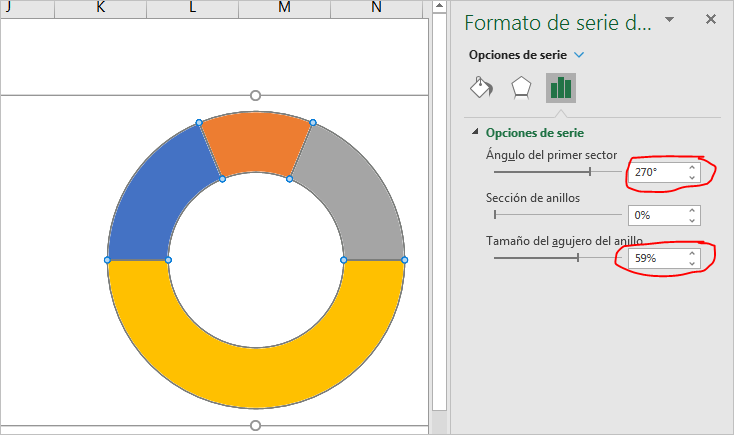Open the Fill & Line paint bucket tab

pyautogui.click(x=481, y=88)
